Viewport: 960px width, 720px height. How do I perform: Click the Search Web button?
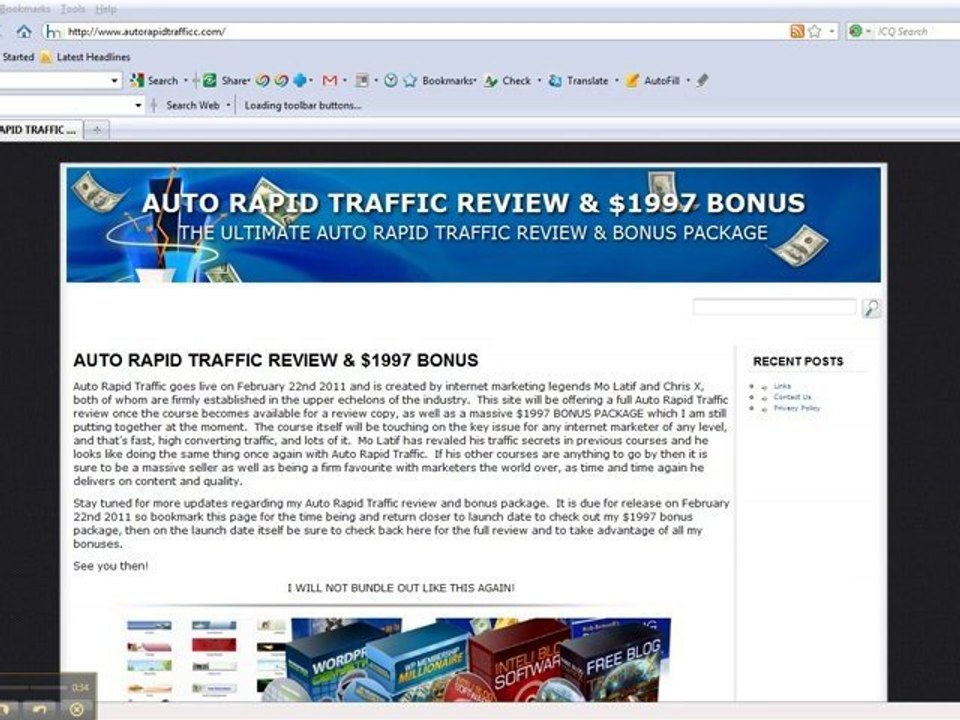[x=192, y=105]
